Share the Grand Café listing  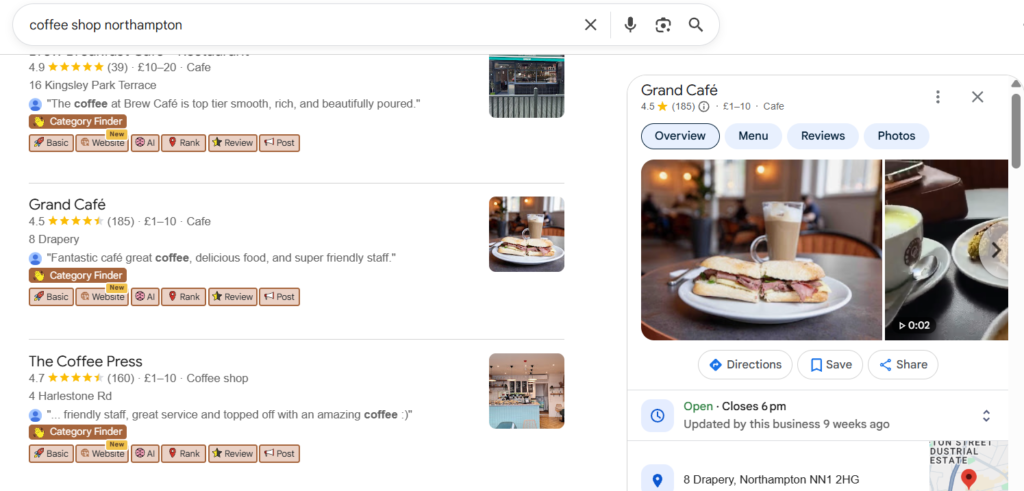(903, 364)
